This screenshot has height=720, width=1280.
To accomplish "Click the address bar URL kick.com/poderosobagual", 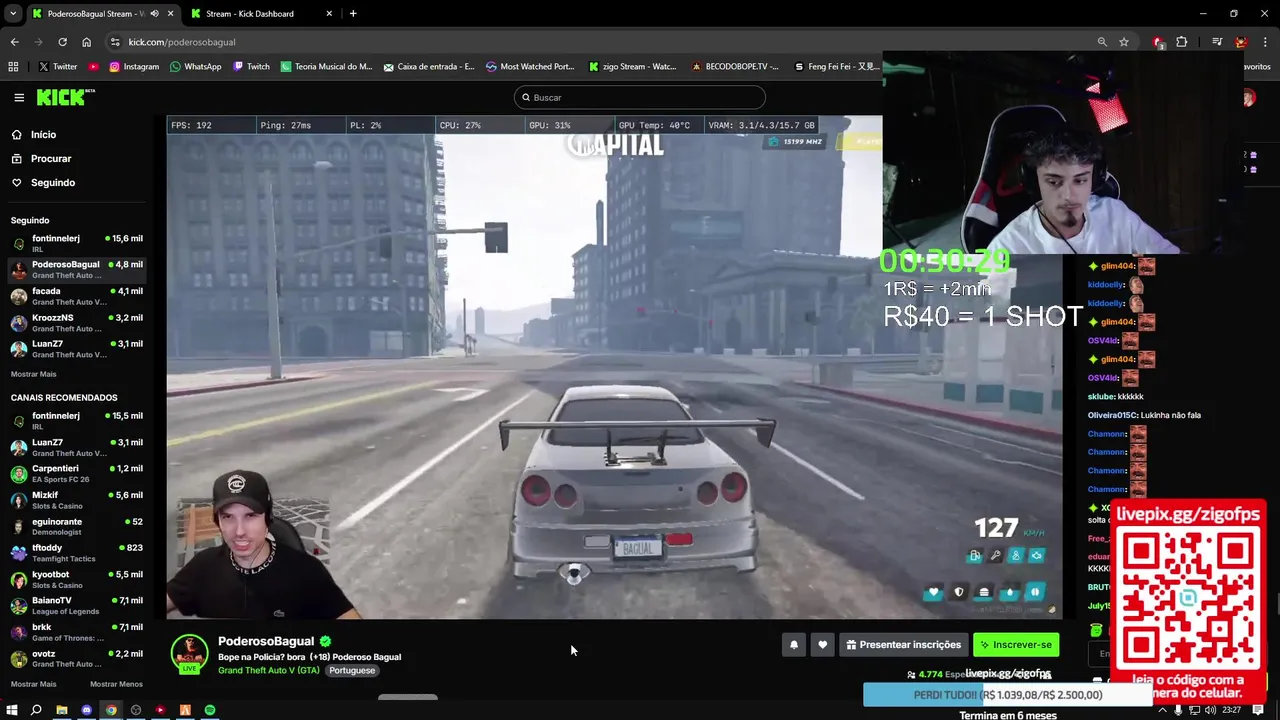I will pyautogui.click(x=182, y=42).
